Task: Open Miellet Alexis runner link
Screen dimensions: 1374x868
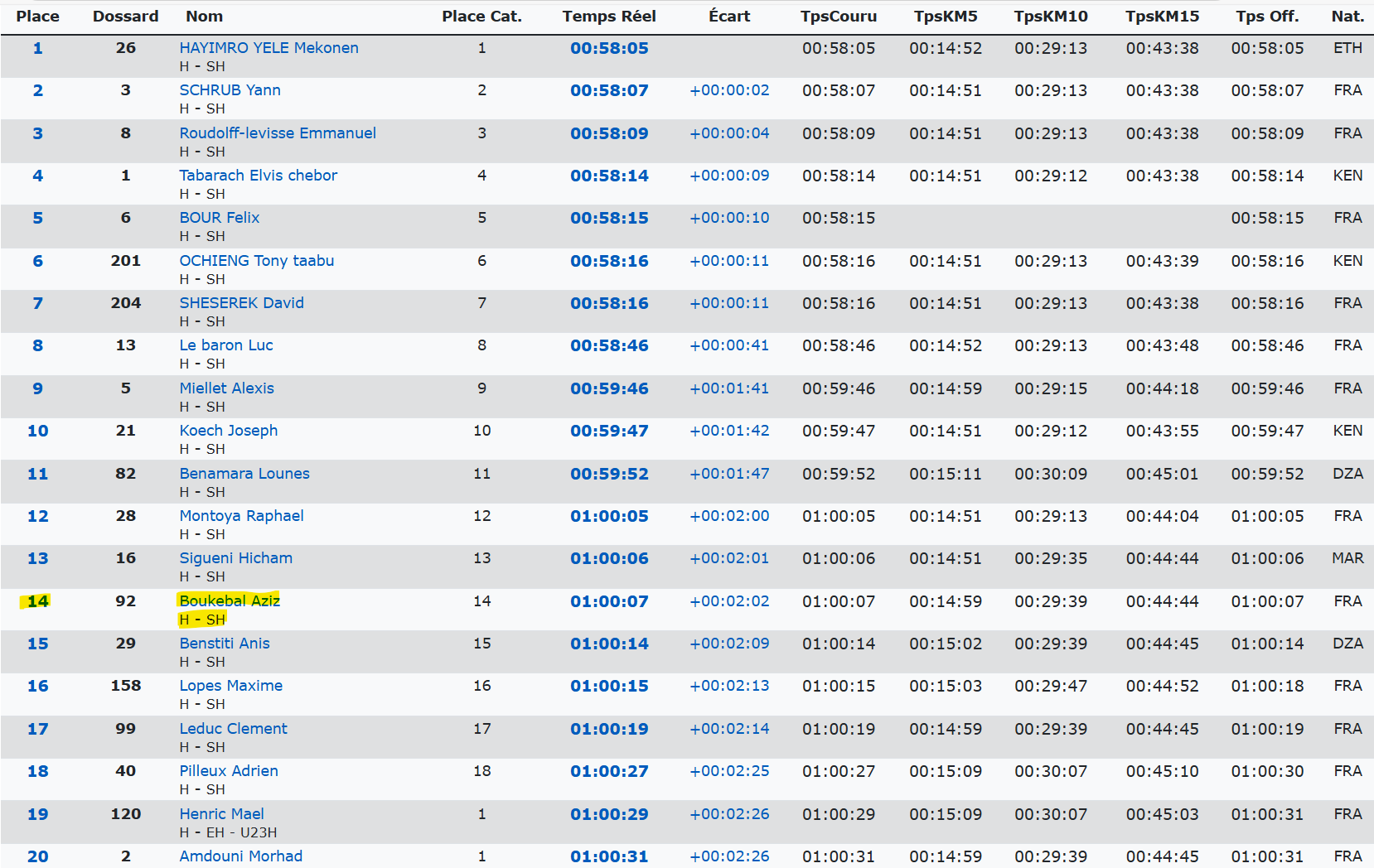Action: click(x=226, y=388)
